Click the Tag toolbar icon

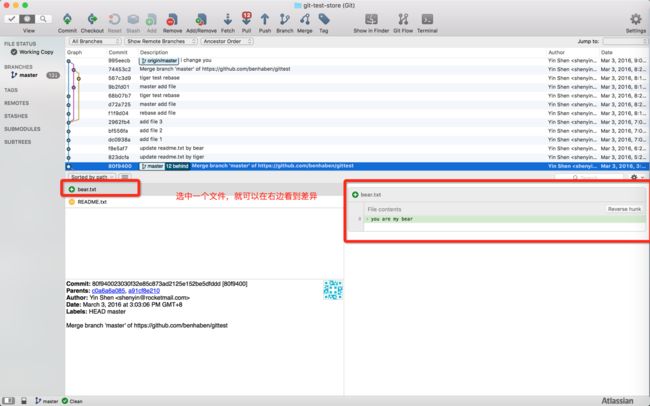(x=324, y=19)
